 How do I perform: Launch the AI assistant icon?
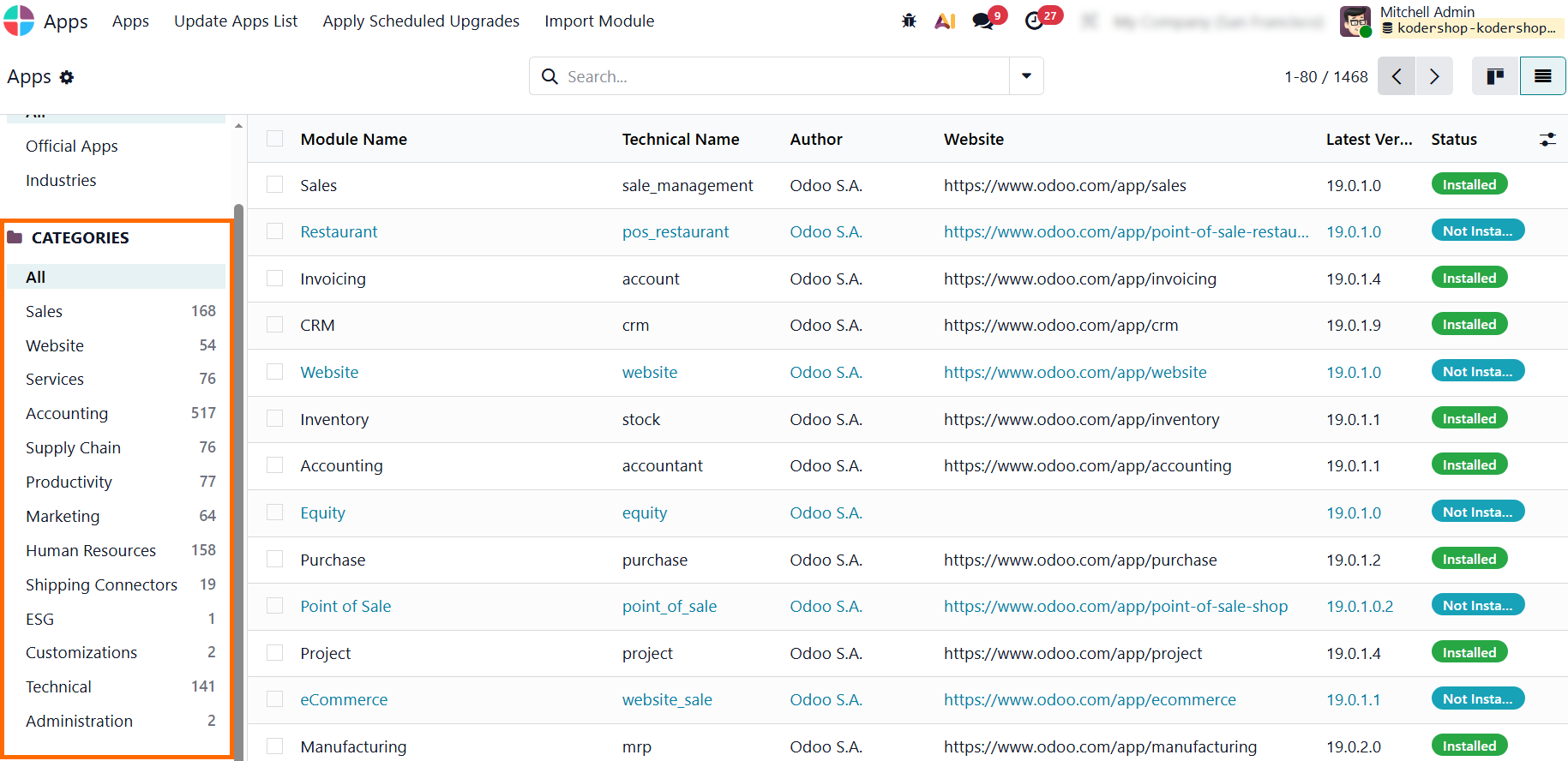[x=945, y=21]
